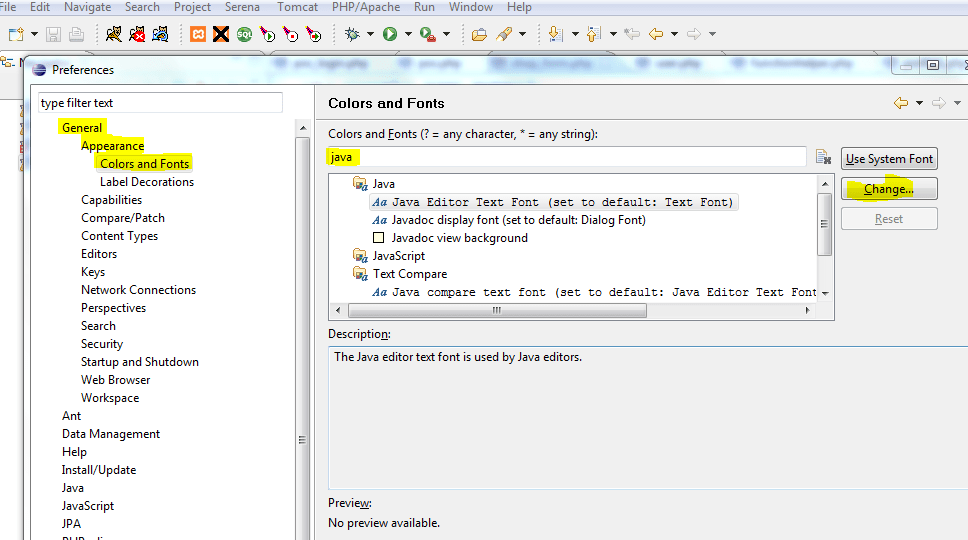Click the Use System Font button

[889, 159]
